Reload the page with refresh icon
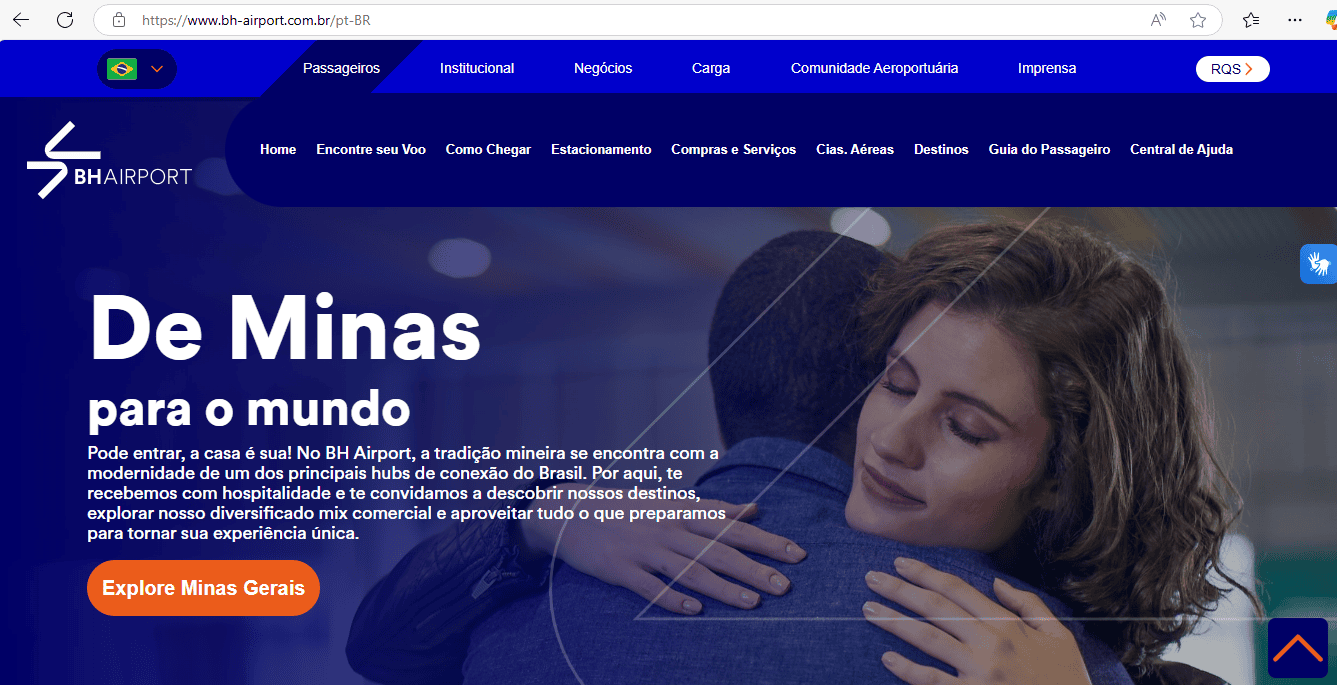Image resolution: width=1337 pixels, height=685 pixels. 65,19
